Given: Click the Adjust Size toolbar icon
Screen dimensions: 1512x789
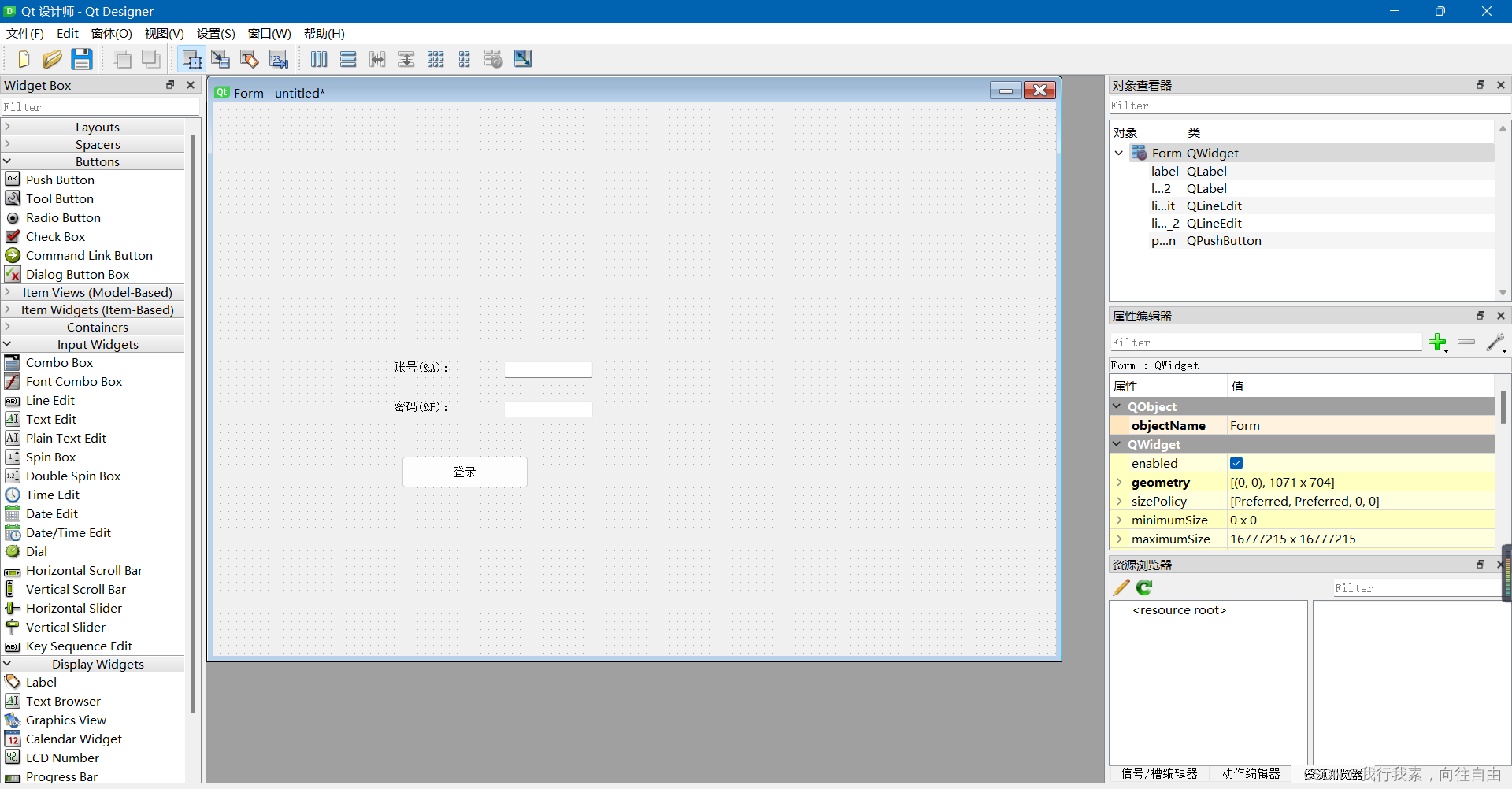Looking at the screenshot, I should click(x=522, y=59).
